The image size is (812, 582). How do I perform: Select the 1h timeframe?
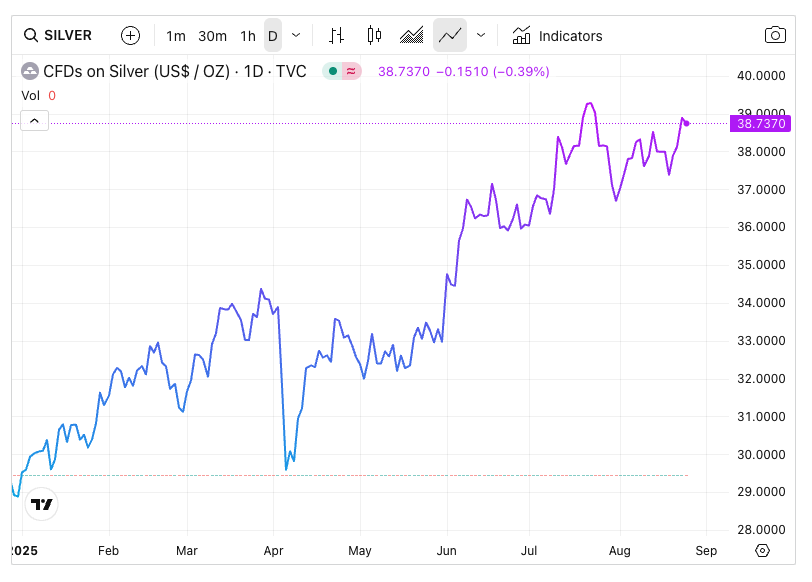(x=248, y=36)
